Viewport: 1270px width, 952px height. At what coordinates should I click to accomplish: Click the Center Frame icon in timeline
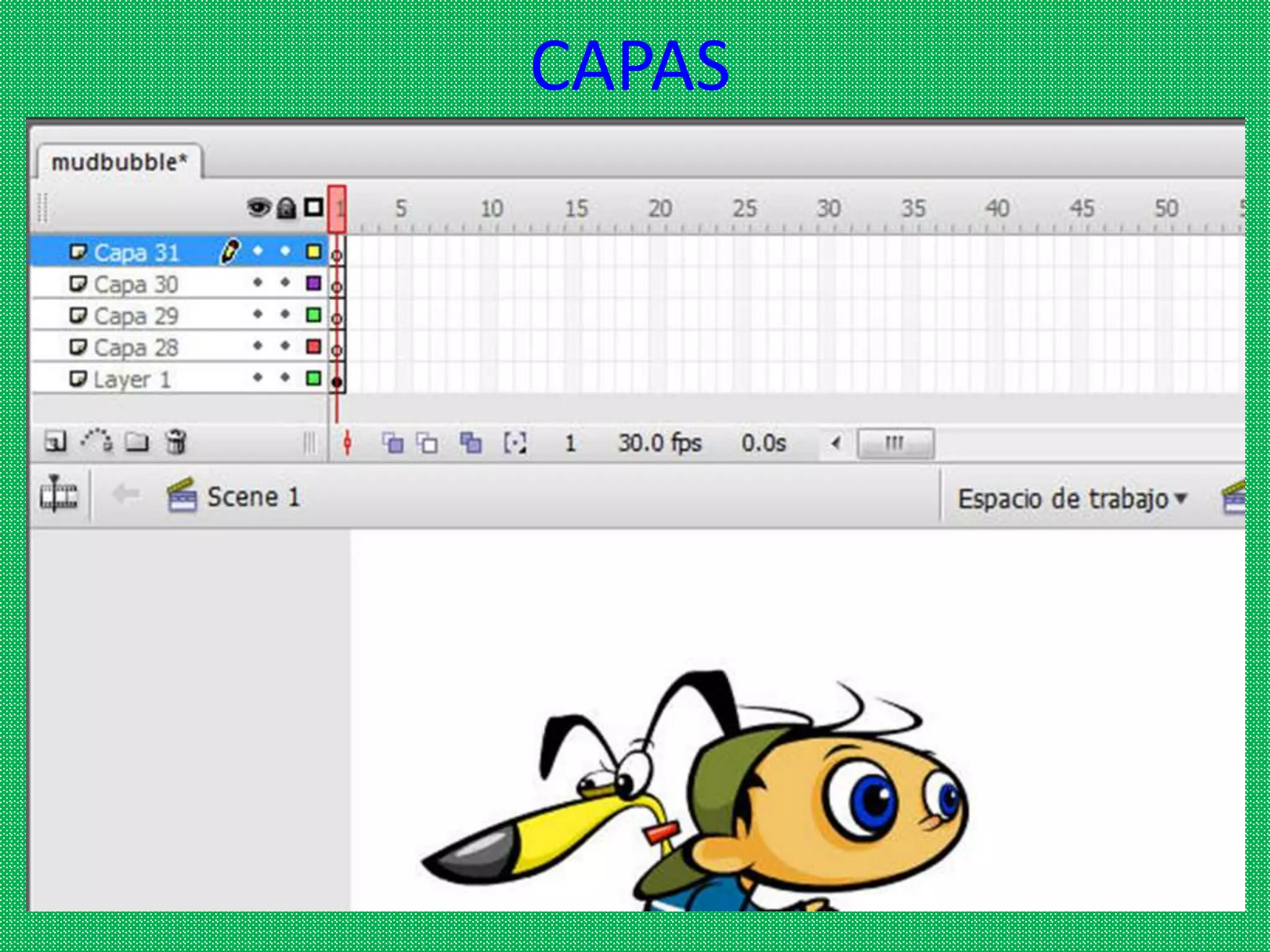(347, 443)
